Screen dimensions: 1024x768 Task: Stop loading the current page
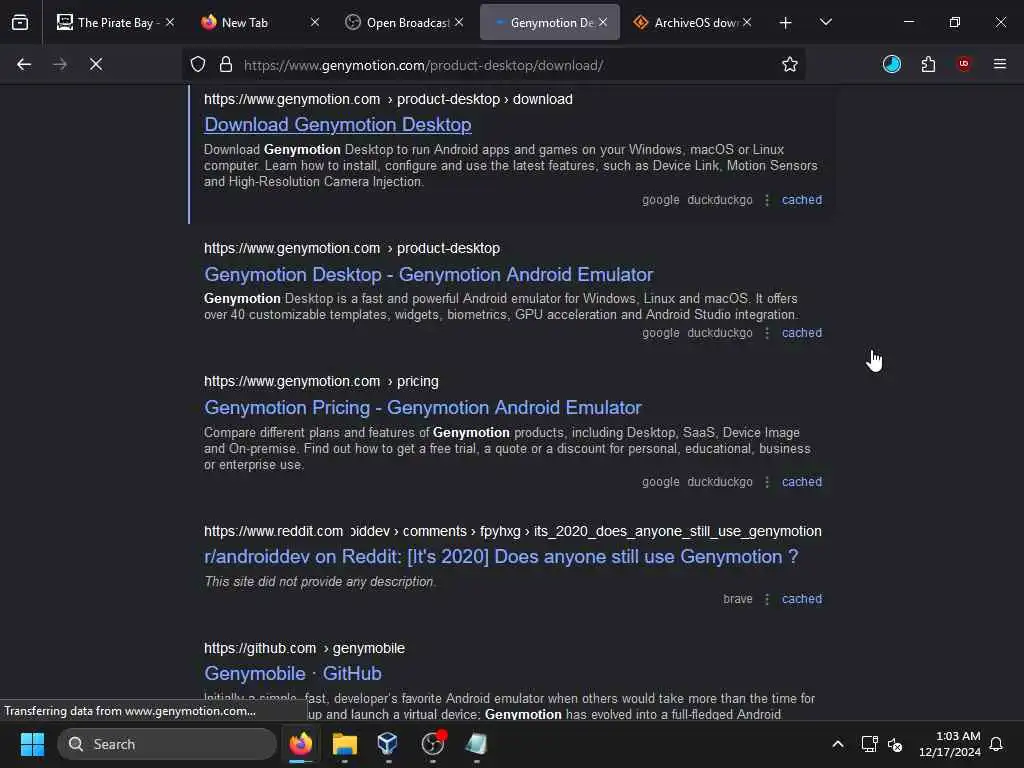96,64
